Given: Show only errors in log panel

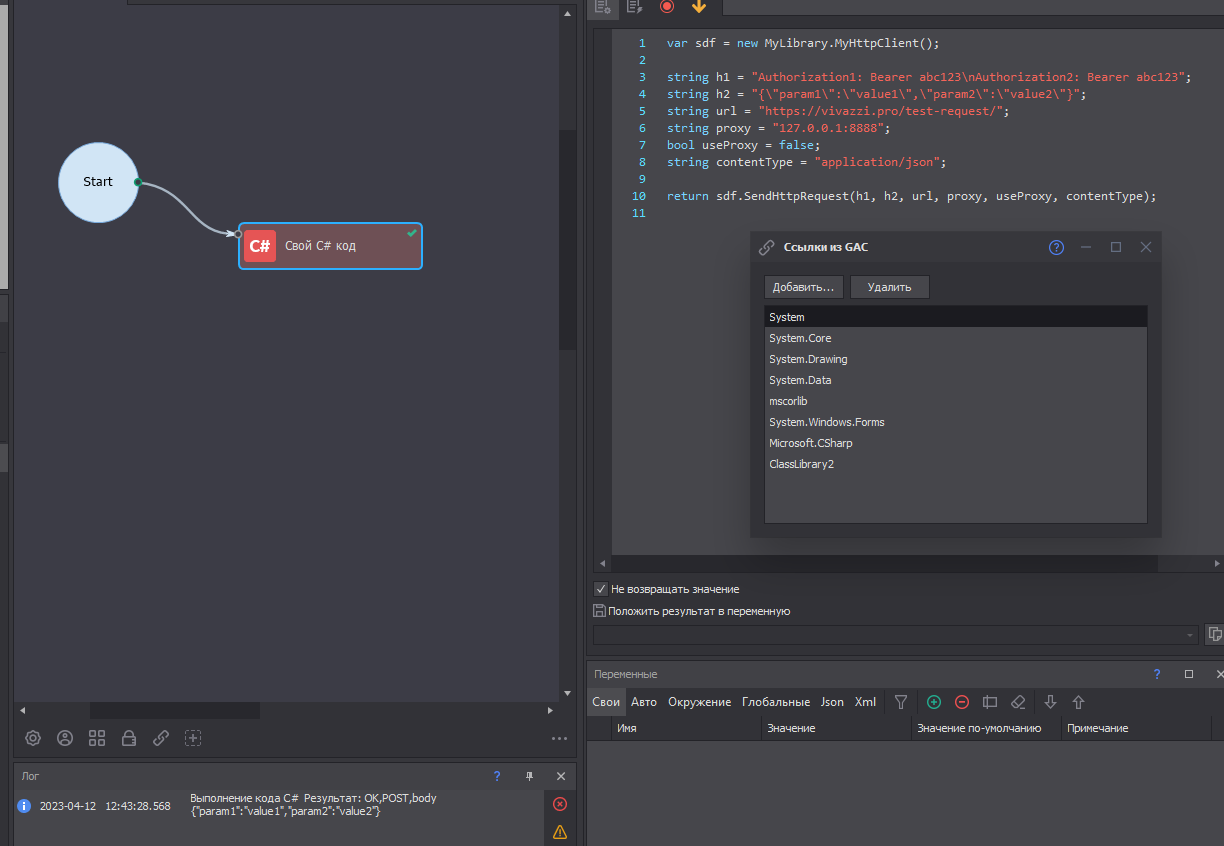Looking at the screenshot, I should click(560, 804).
